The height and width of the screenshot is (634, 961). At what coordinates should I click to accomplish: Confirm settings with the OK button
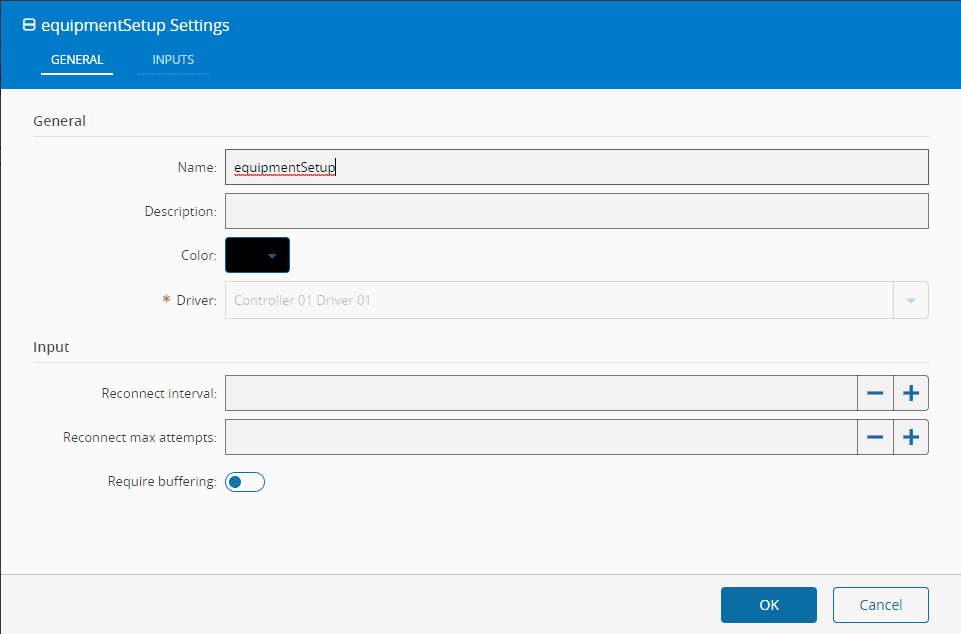768,604
